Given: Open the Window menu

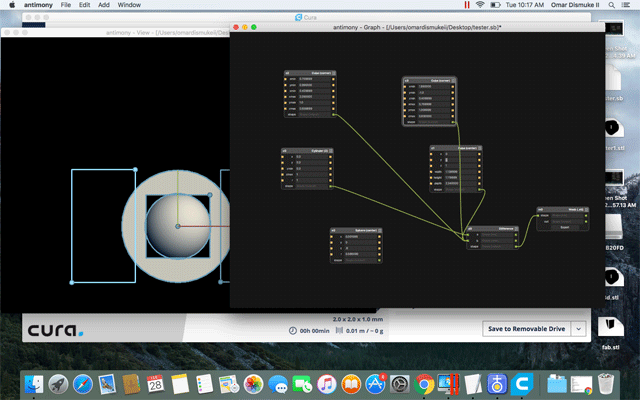Looking at the screenshot, I should point(129,5).
